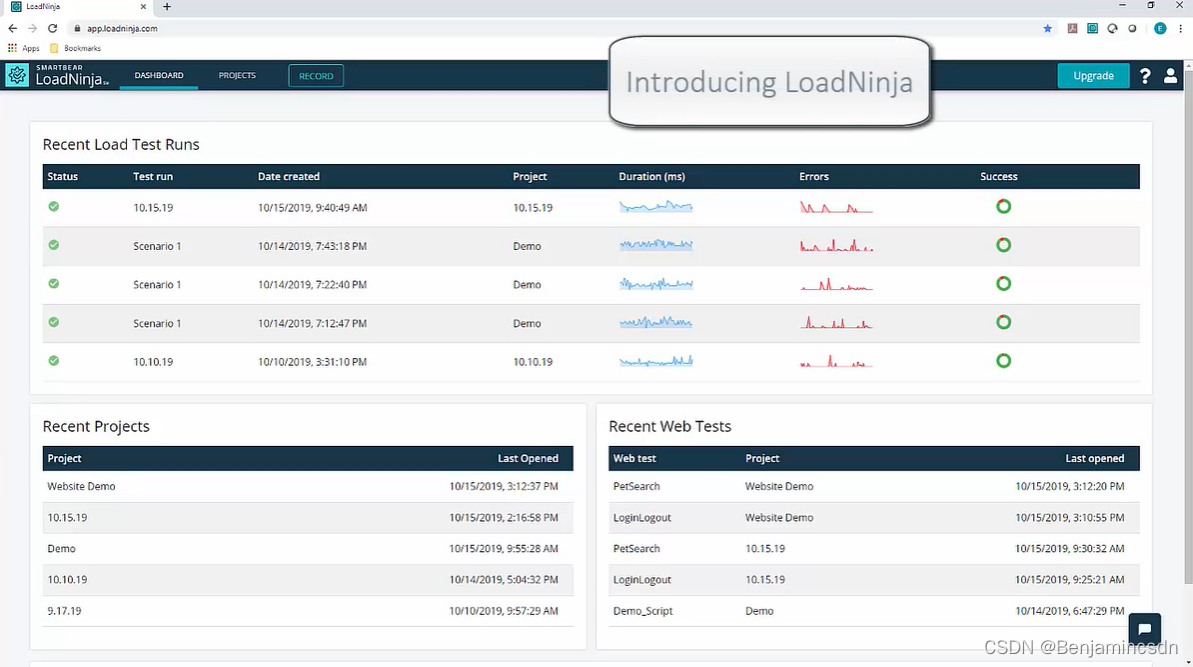Click the bookmark star icon in address bar
The height and width of the screenshot is (667, 1193).
point(1048,28)
